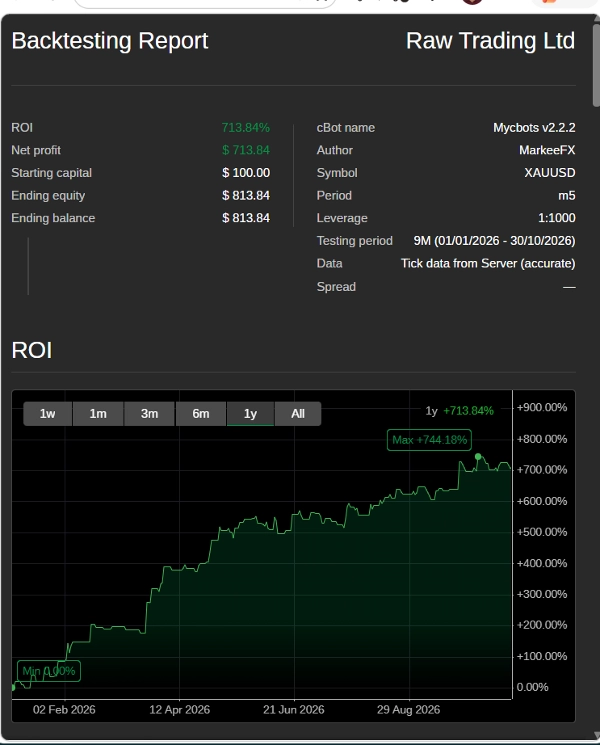Viewport: 600px width, 745px height.
Task: Click the Net profit value $ 713.84
Action: [246, 150]
